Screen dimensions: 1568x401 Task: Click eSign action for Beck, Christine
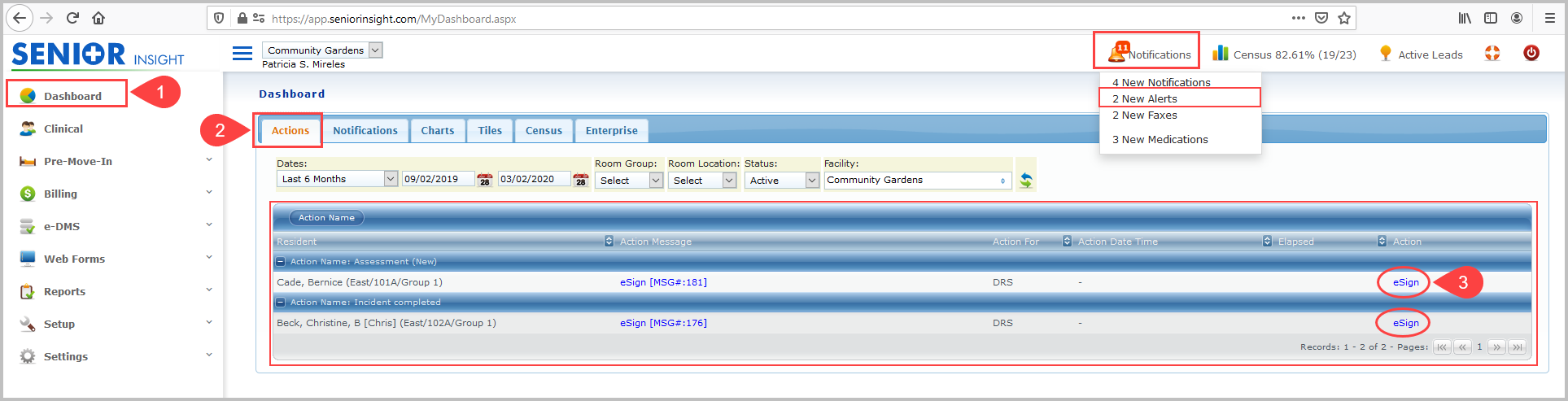tap(1405, 323)
